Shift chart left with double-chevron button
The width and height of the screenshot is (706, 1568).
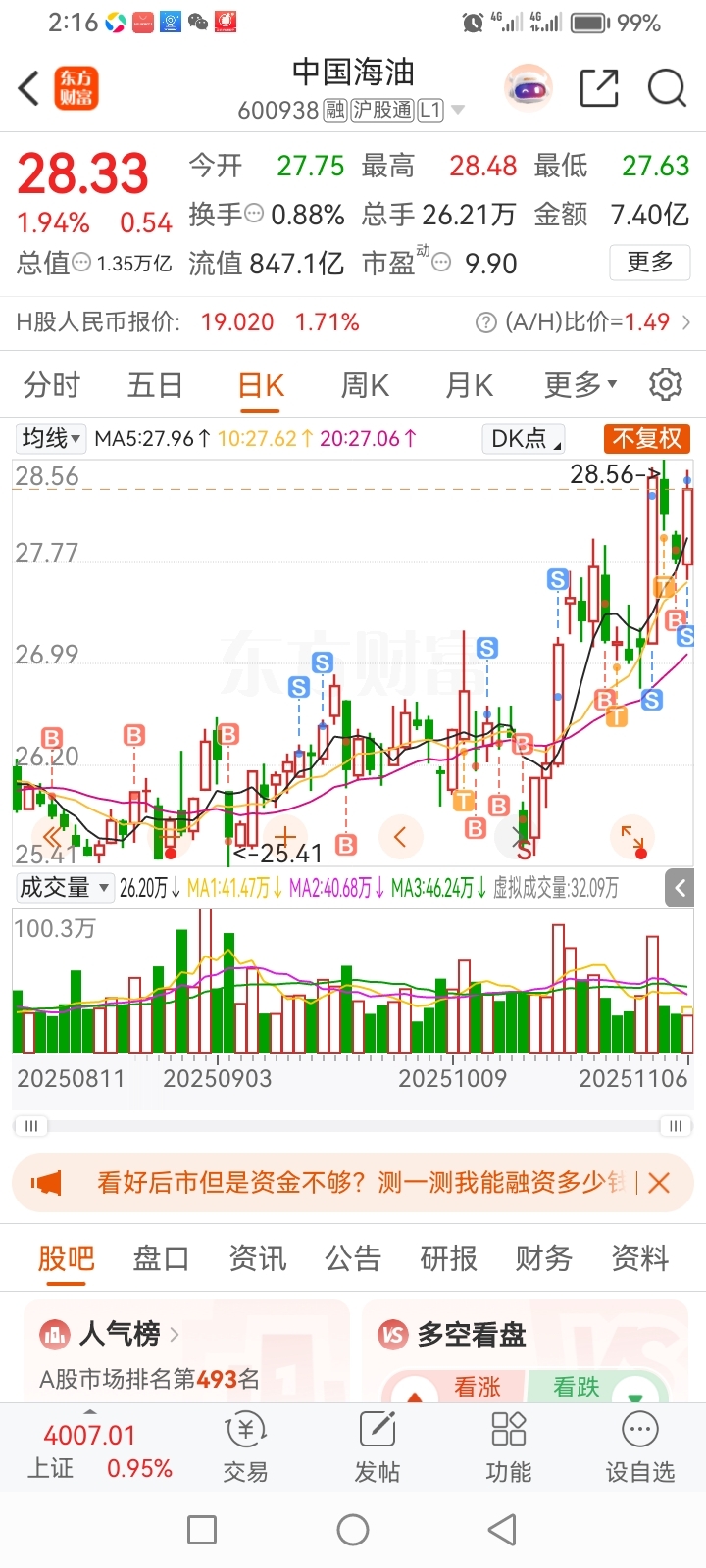coord(52,837)
